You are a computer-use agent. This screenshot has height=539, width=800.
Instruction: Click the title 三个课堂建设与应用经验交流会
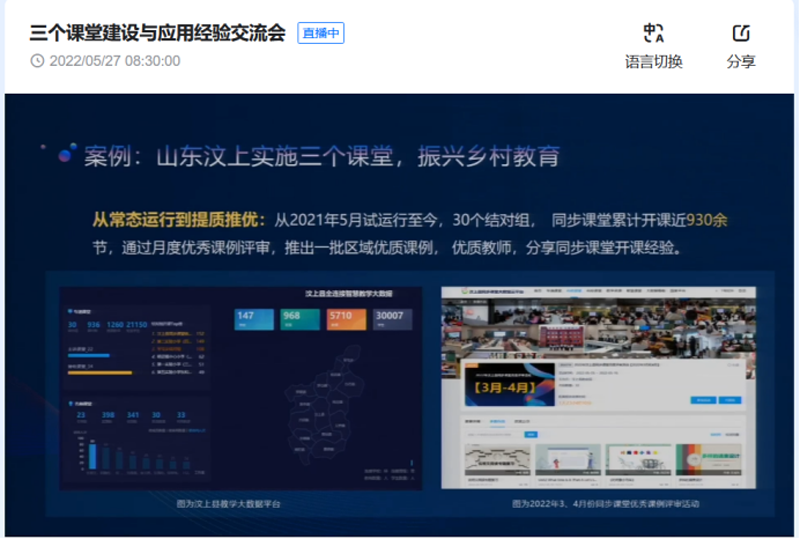[158, 33]
